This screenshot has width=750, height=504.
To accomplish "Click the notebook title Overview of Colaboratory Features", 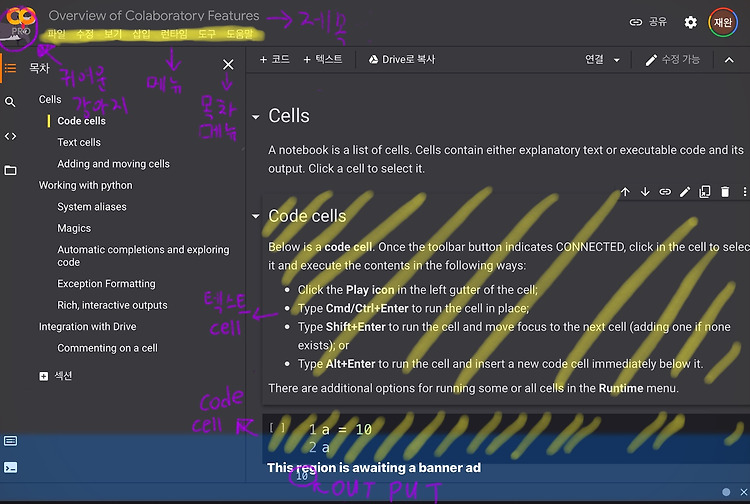I will pos(154,15).
